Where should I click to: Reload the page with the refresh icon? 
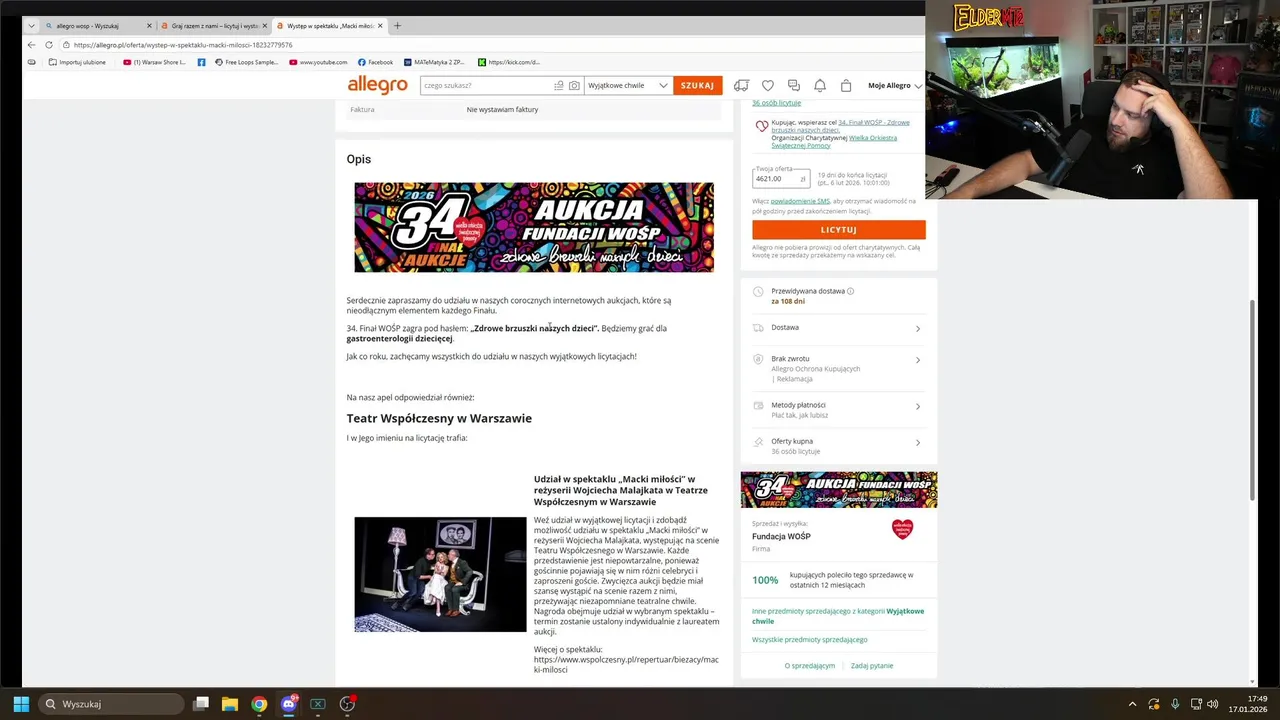click(48, 45)
